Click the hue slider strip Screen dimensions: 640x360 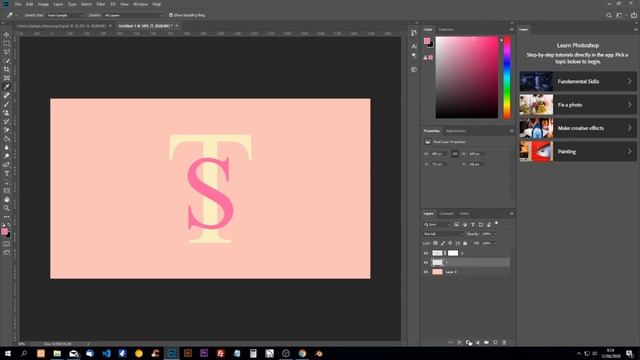click(x=507, y=78)
